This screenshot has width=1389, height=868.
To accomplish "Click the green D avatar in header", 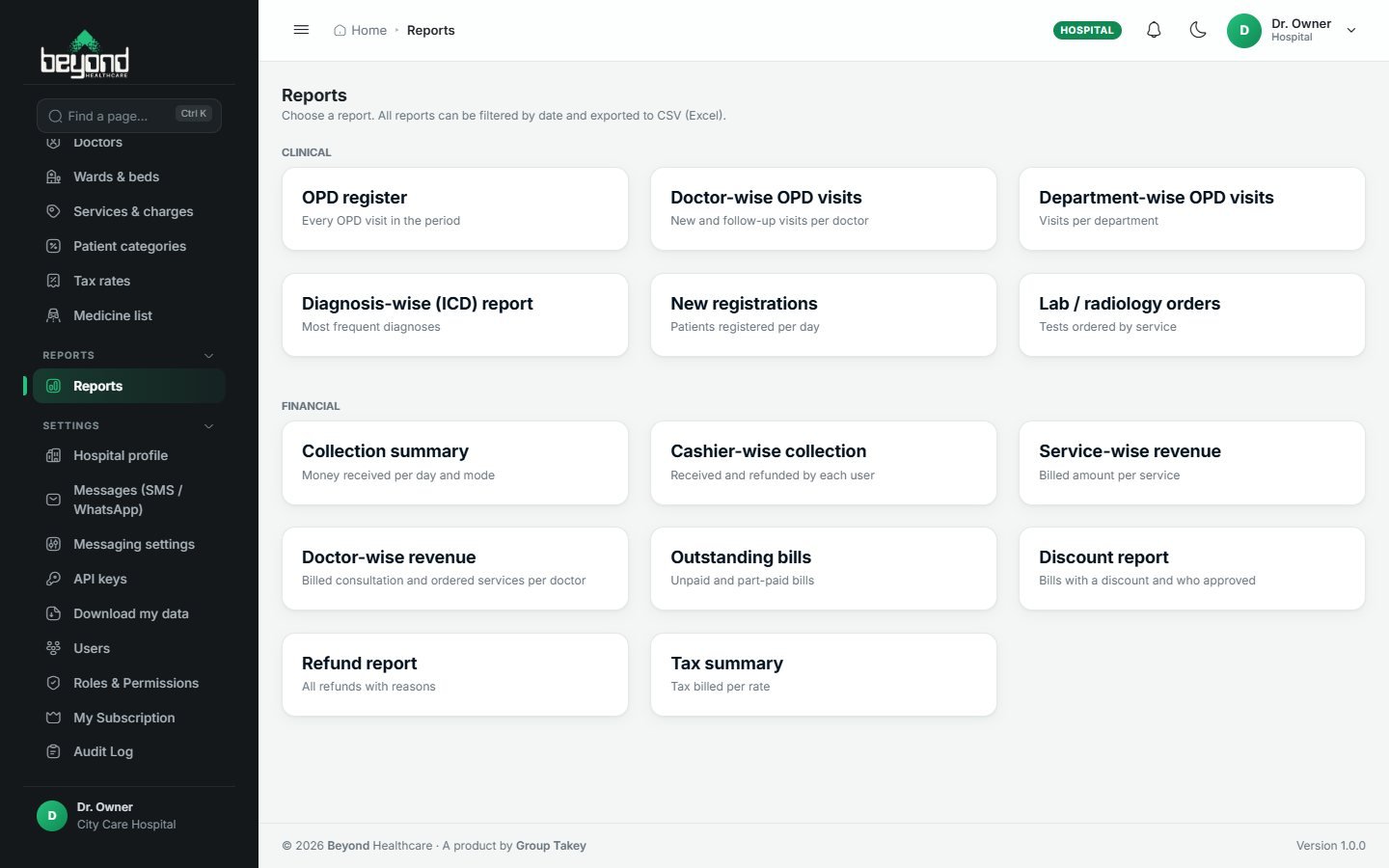I will point(1243,30).
